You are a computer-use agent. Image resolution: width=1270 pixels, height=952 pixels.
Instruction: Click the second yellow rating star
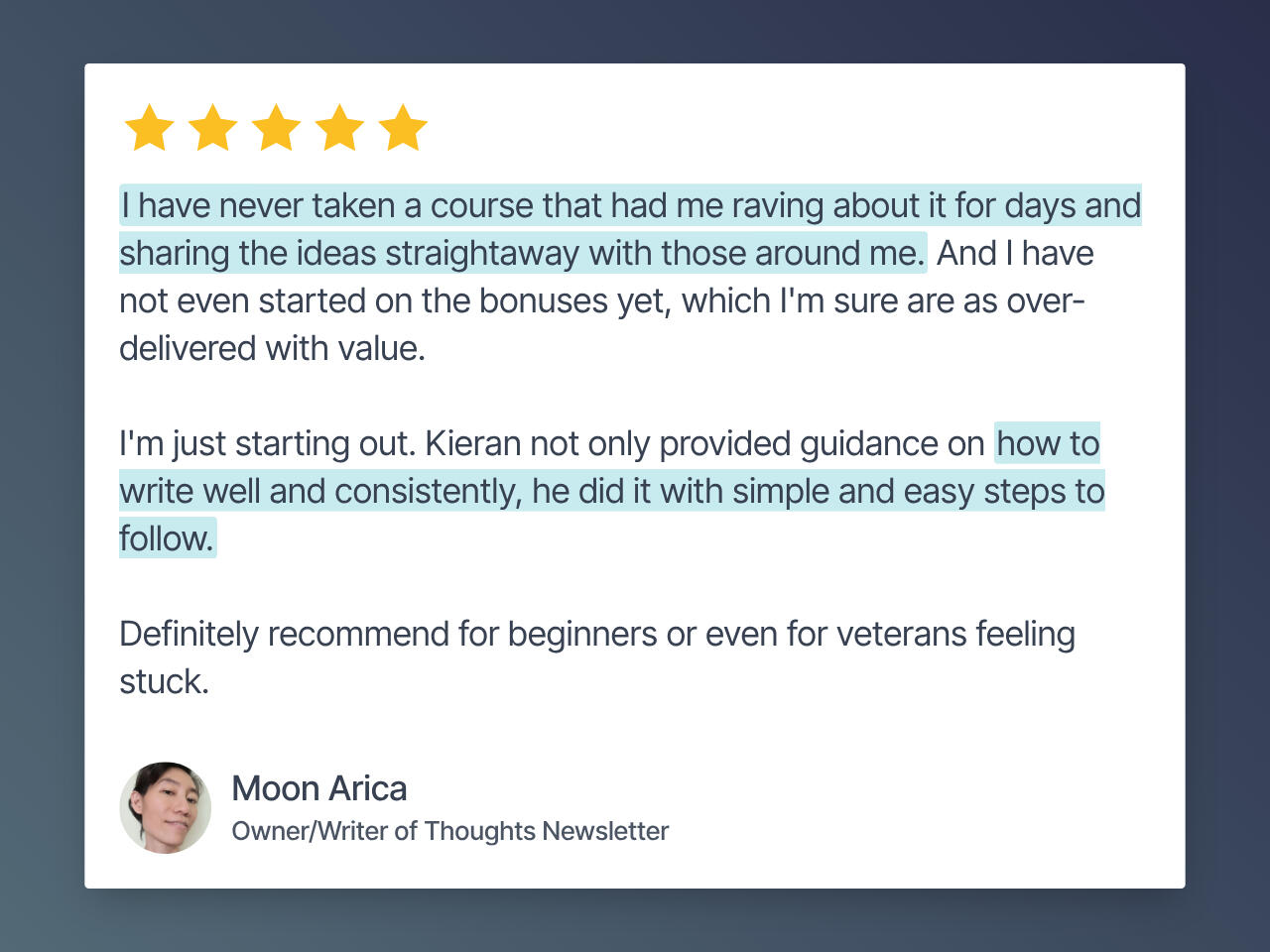click(212, 128)
